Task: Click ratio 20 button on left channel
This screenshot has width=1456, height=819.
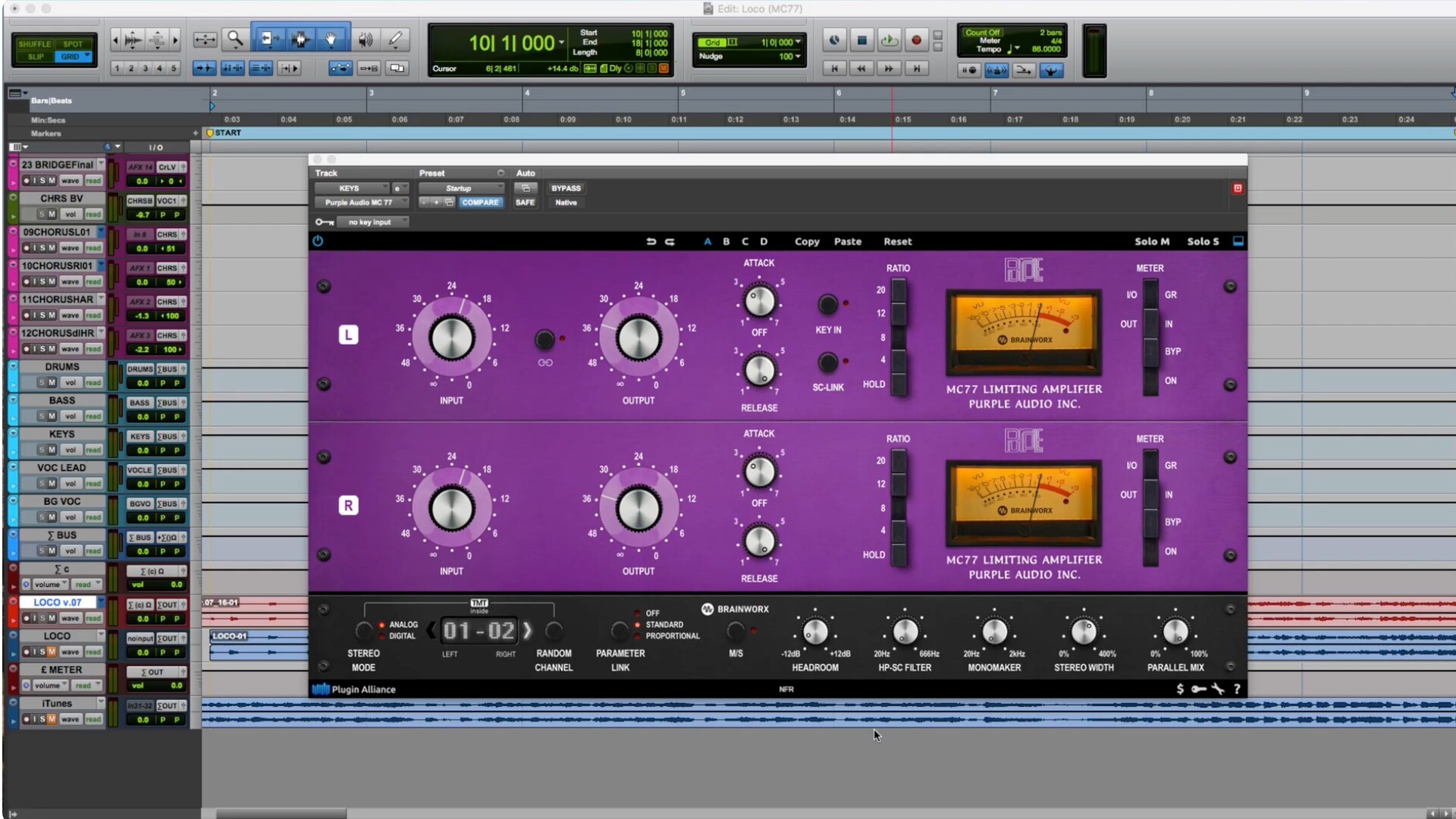Action: pyautogui.click(x=899, y=290)
